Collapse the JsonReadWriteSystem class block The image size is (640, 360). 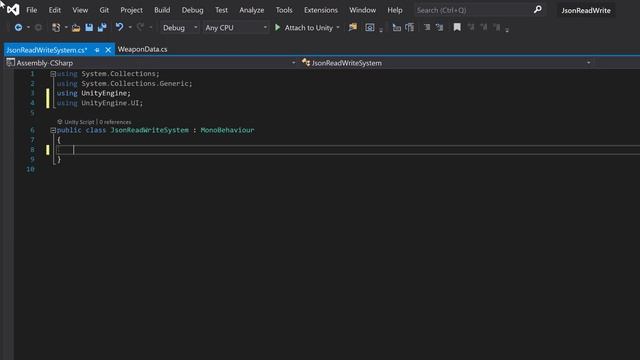[x=53, y=130]
